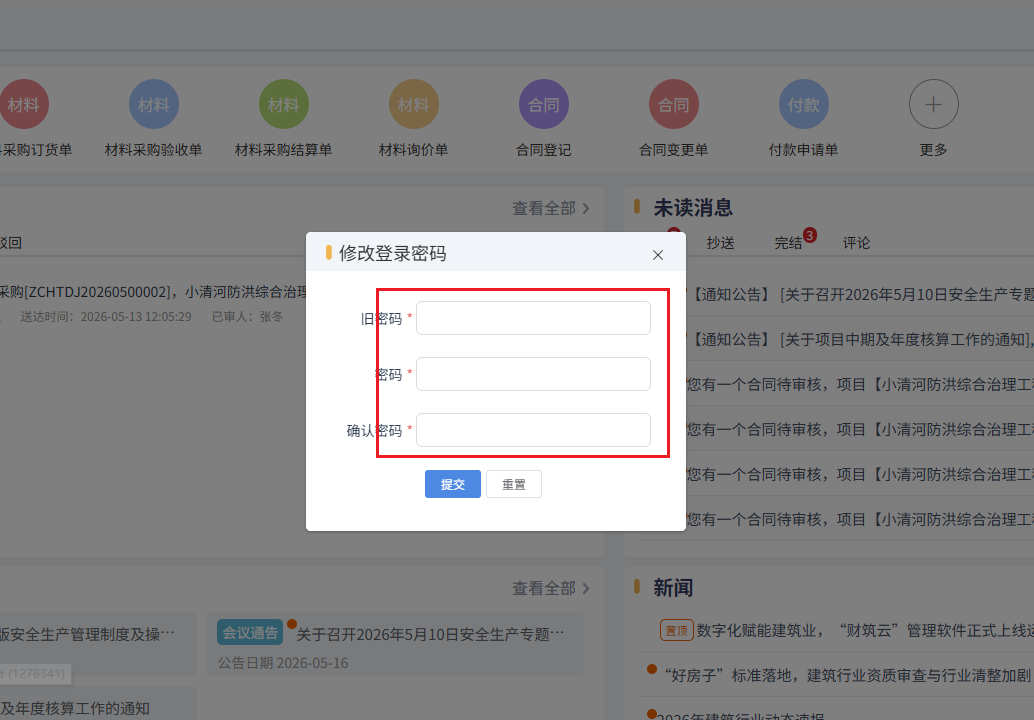Click 查看全部 in the lower announcements panel
The height and width of the screenshot is (720, 1034).
[551, 588]
